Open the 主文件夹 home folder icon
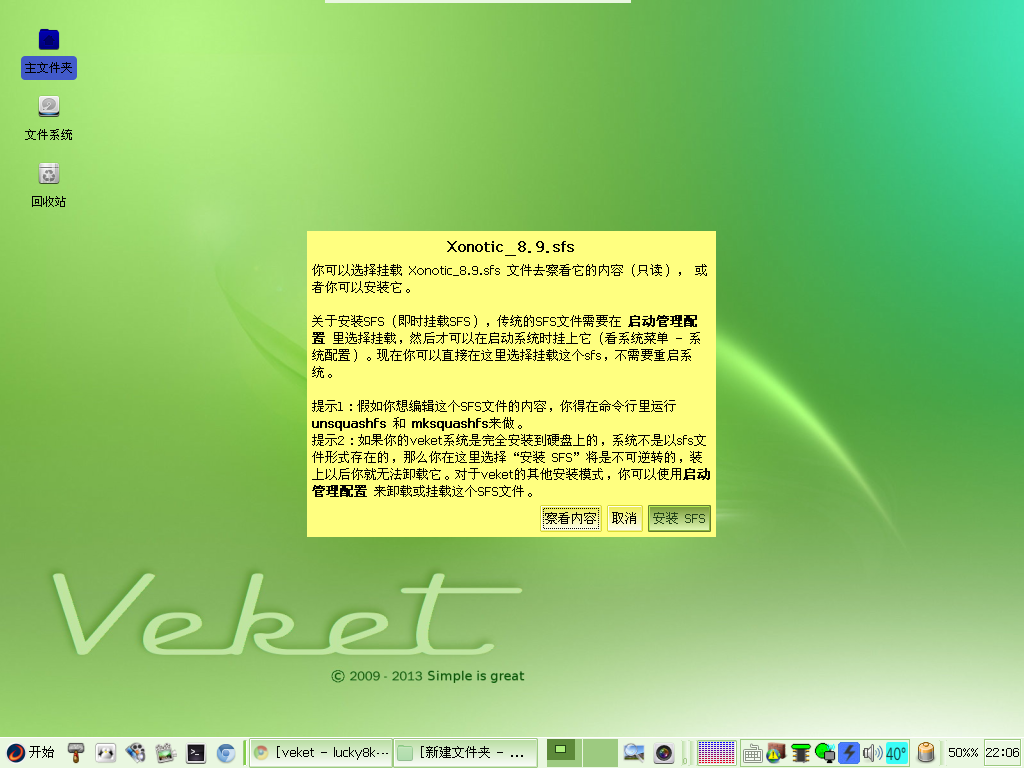The width and height of the screenshot is (1024, 768). point(49,54)
